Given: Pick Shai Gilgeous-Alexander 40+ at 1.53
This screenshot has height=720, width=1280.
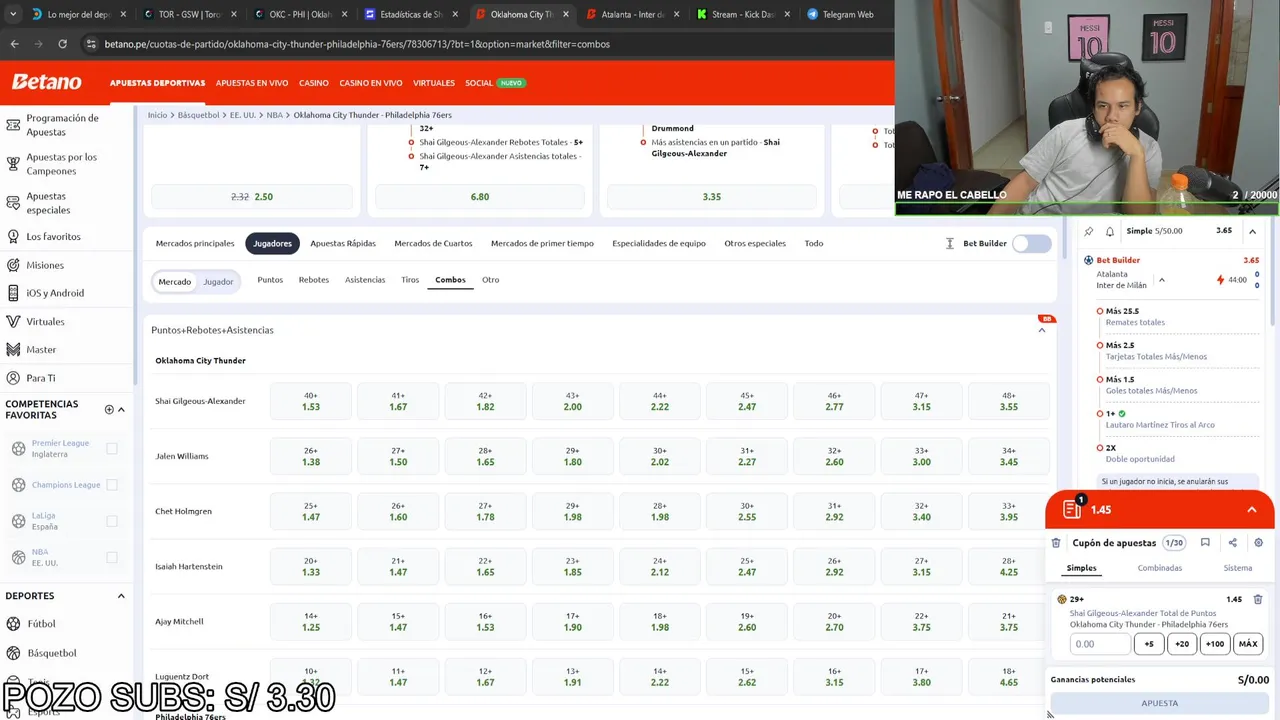Looking at the screenshot, I should [x=311, y=401].
